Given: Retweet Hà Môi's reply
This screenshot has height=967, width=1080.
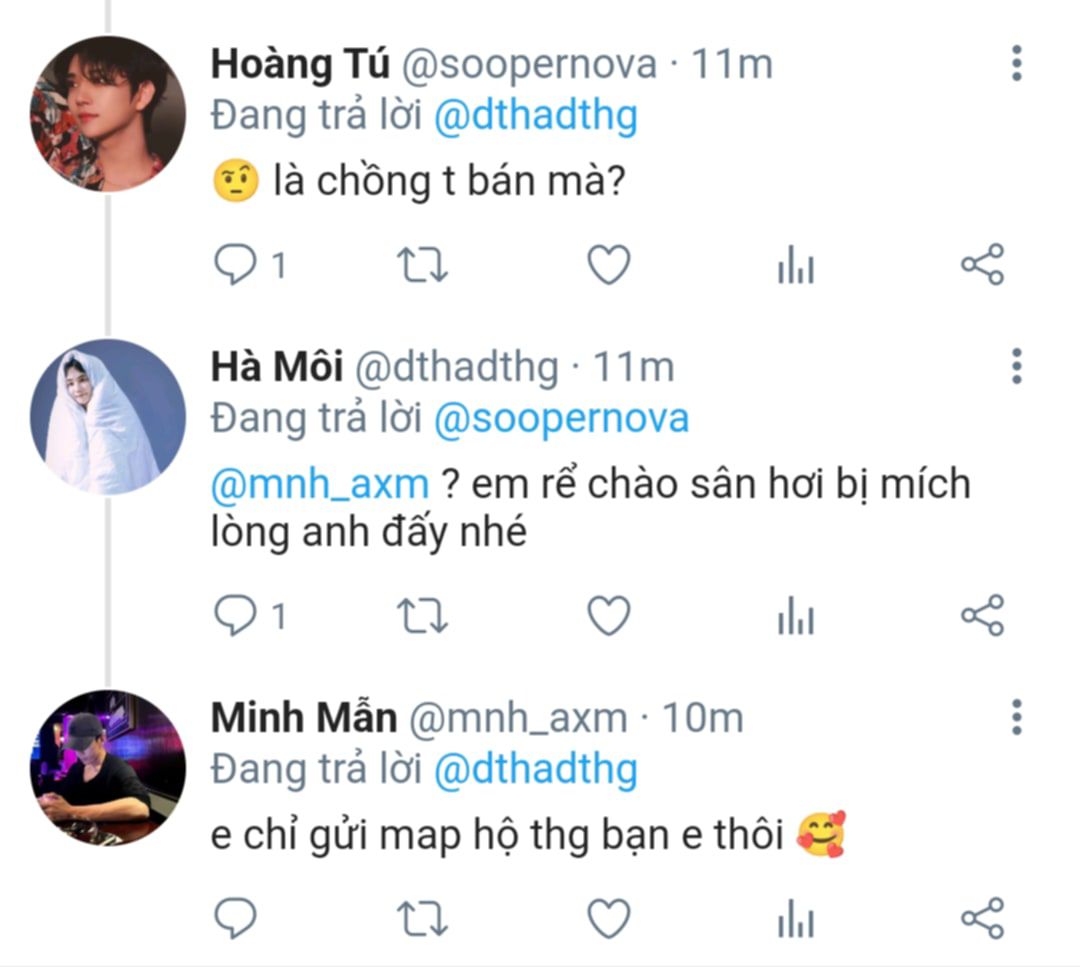Looking at the screenshot, I should pos(422,616).
